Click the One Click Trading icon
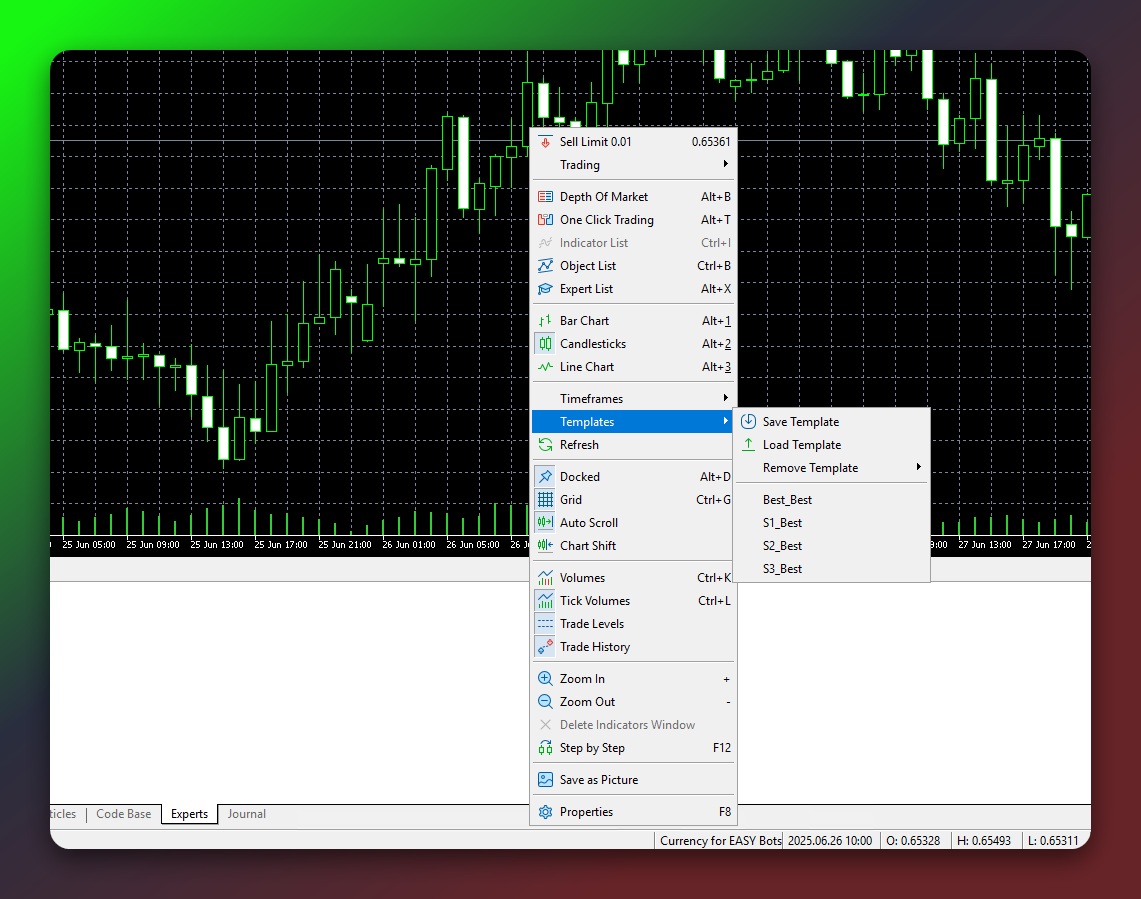The height and width of the screenshot is (899, 1141). click(545, 220)
